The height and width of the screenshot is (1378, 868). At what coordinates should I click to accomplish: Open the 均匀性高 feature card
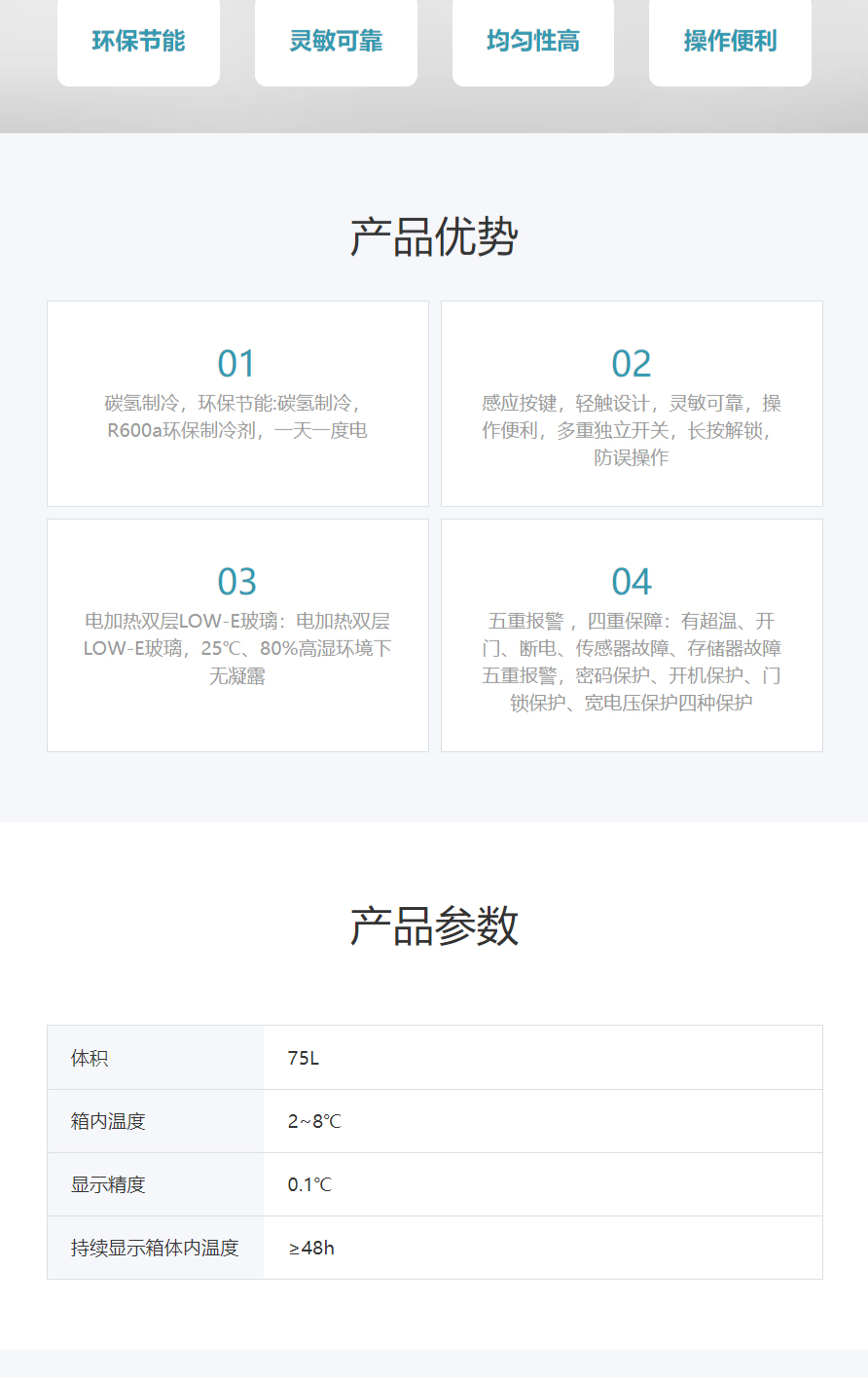[533, 41]
